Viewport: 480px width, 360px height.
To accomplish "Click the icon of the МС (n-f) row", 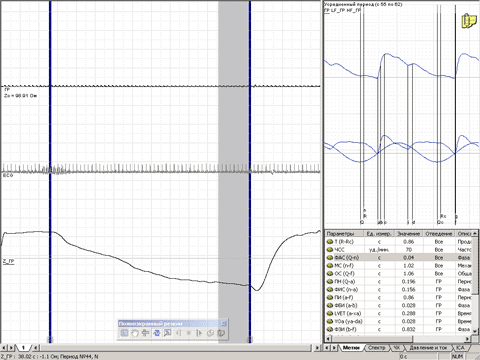I will click(x=330, y=266).
